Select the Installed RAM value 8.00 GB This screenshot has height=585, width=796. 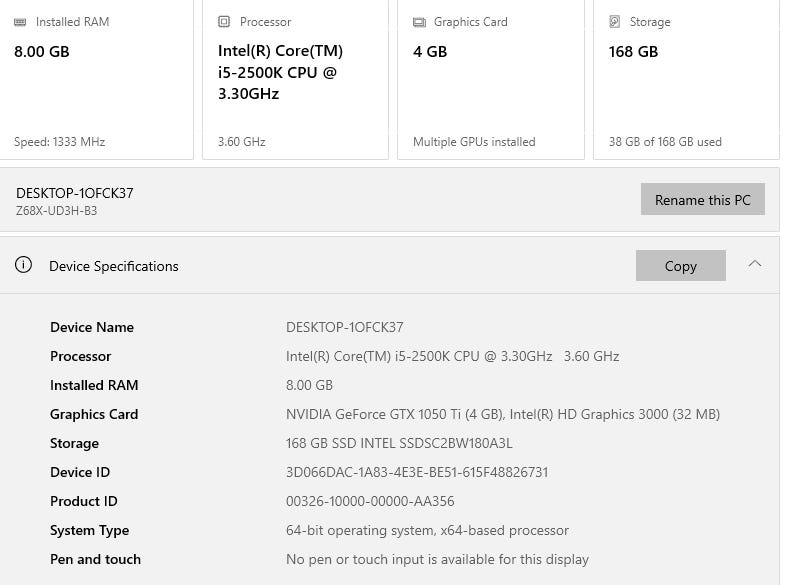pos(309,385)
